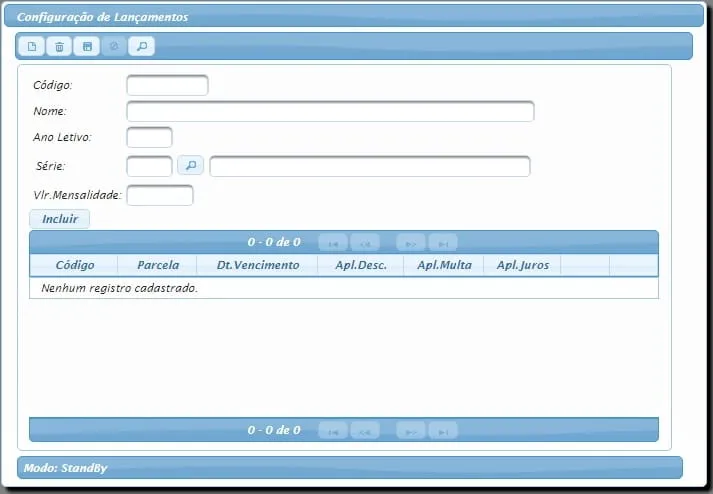
Task: Click the 'Nome:' label
Action: click(50, 111)
